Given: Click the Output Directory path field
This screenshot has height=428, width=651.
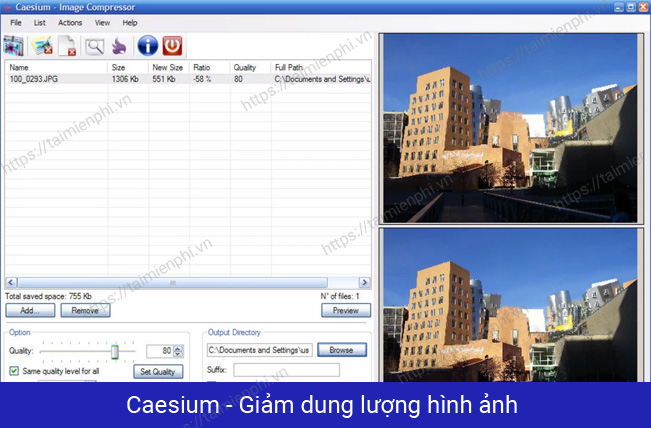Looking at the screenshot, I should click(x=259, y=350).
